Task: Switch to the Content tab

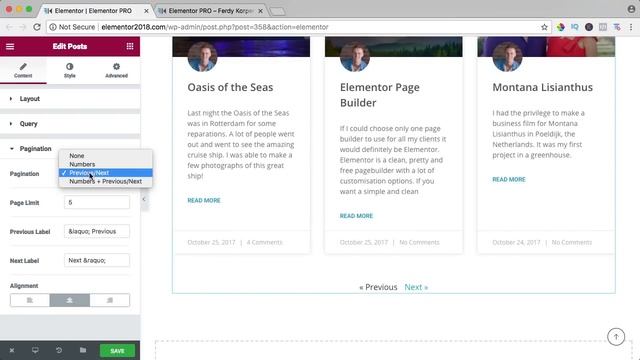Action: point(23,71)
